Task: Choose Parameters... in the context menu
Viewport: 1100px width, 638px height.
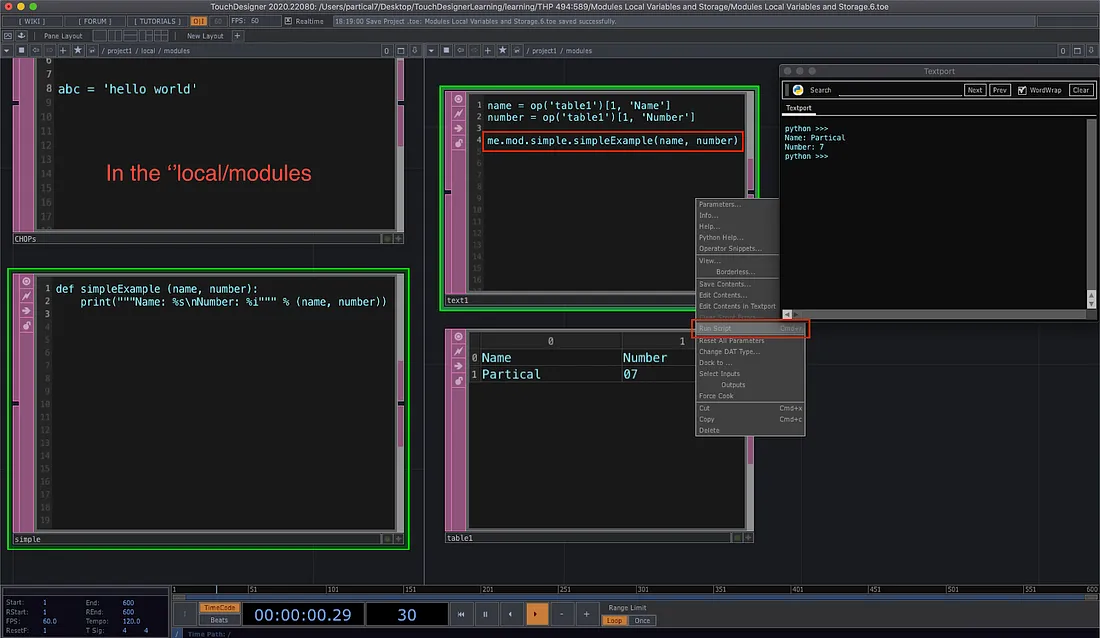Action: point(720,205)
